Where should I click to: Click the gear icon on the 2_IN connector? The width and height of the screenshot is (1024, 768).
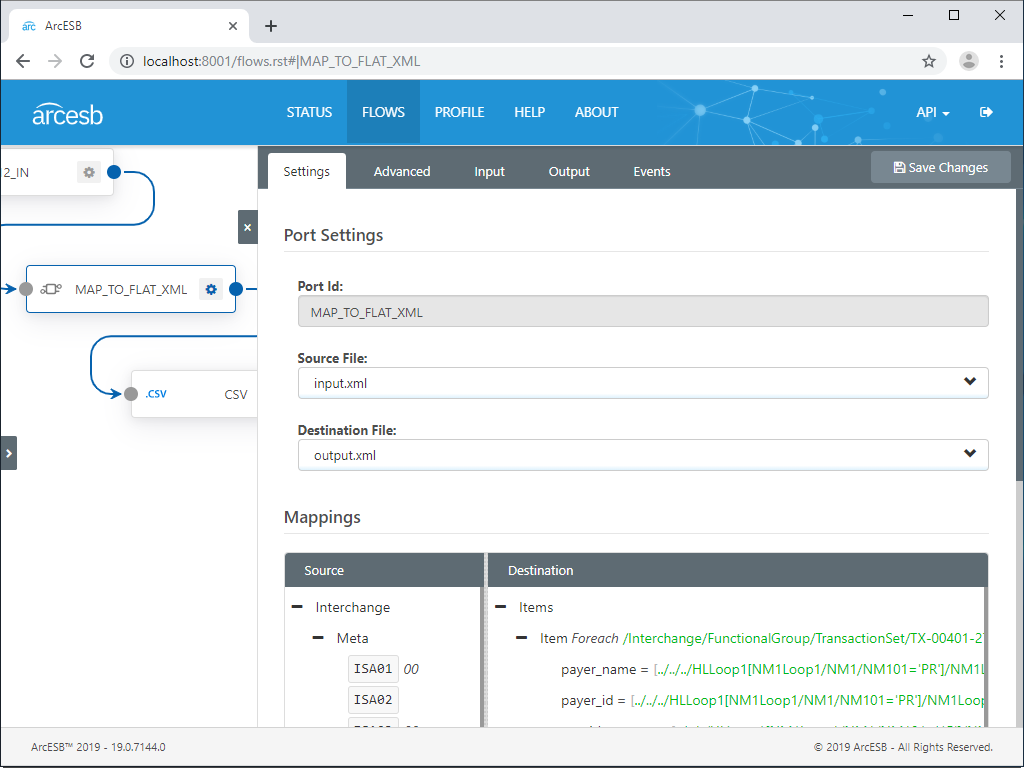point(89,171)
